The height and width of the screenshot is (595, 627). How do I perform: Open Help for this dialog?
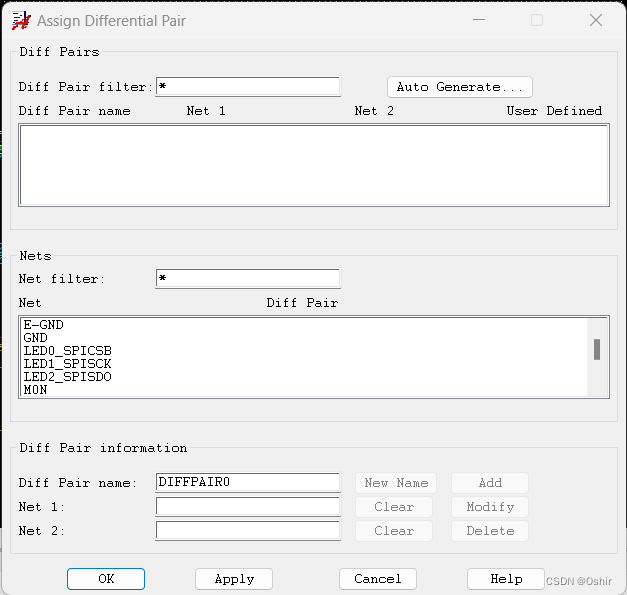tap(506, 579)
